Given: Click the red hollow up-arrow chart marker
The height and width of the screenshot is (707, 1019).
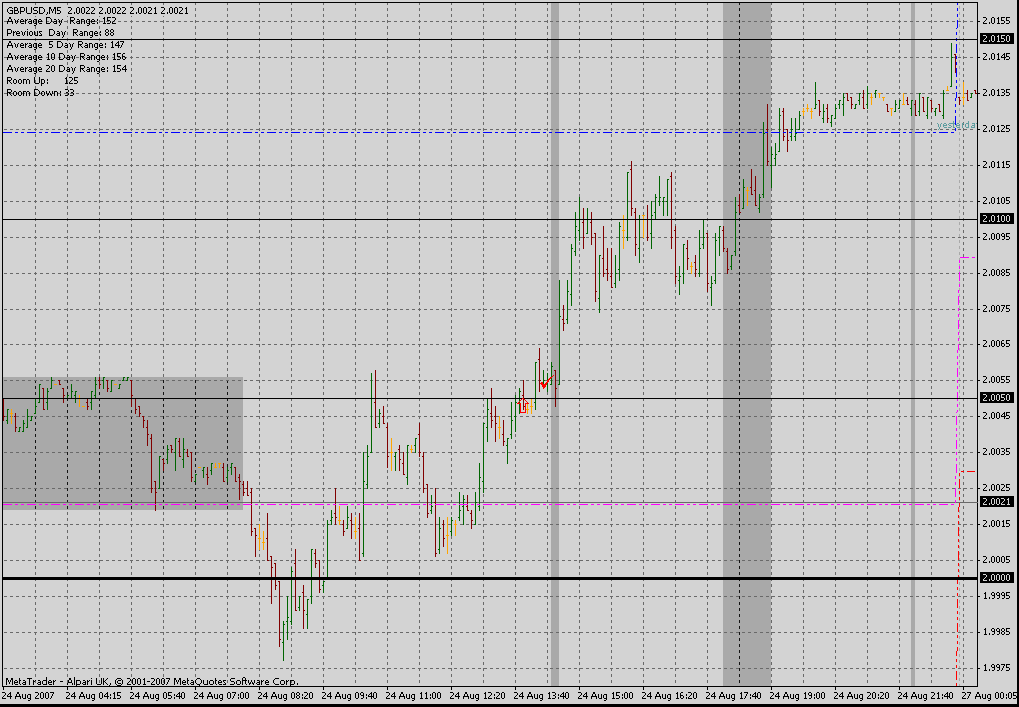Looking at the screenshot, I should click(523, 405).
